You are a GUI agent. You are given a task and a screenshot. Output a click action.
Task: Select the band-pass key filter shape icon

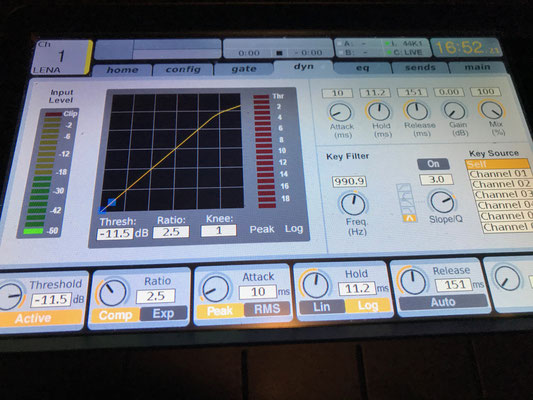[x=409, y=218]
